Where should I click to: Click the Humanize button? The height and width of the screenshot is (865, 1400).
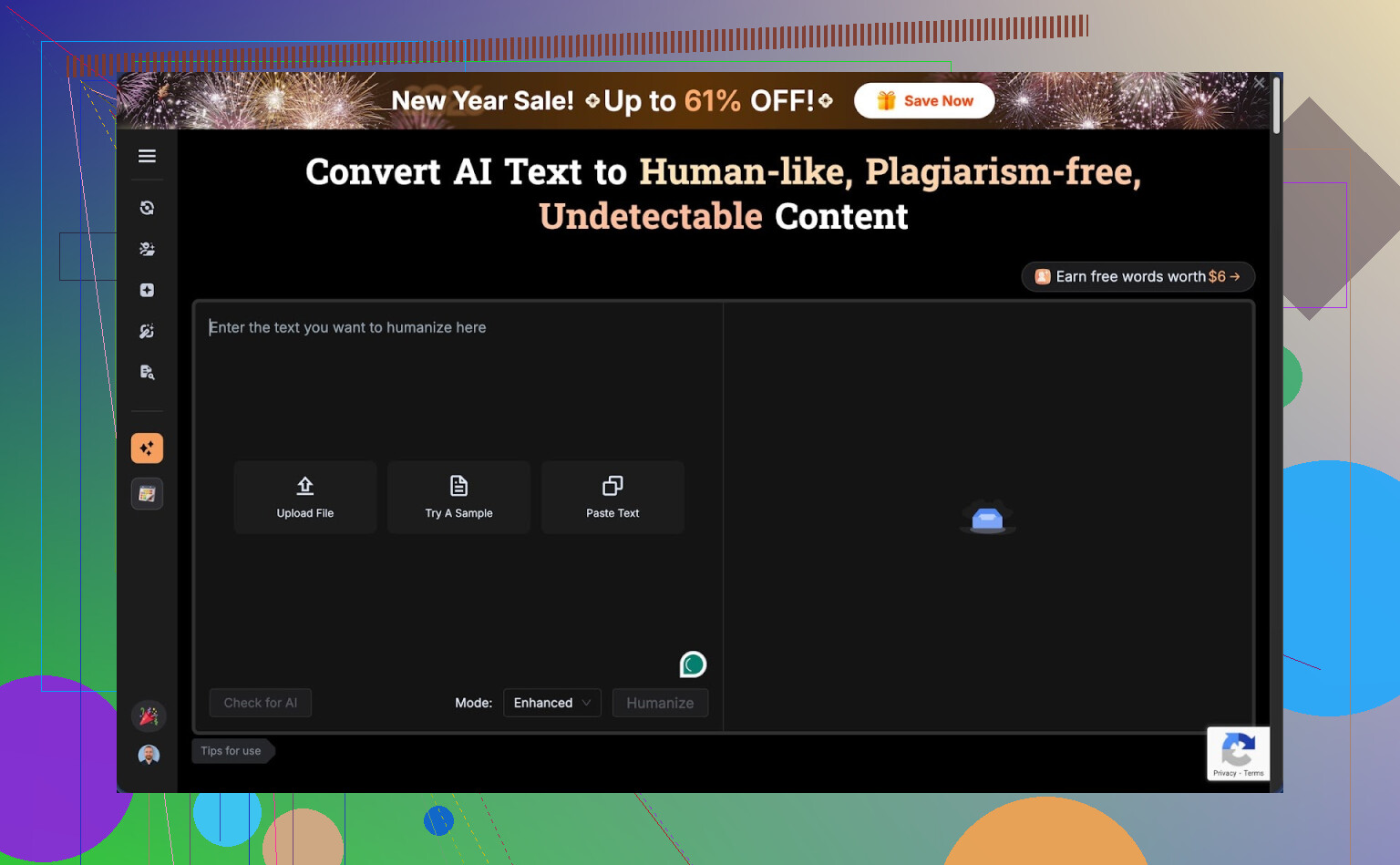click(660, 703)
